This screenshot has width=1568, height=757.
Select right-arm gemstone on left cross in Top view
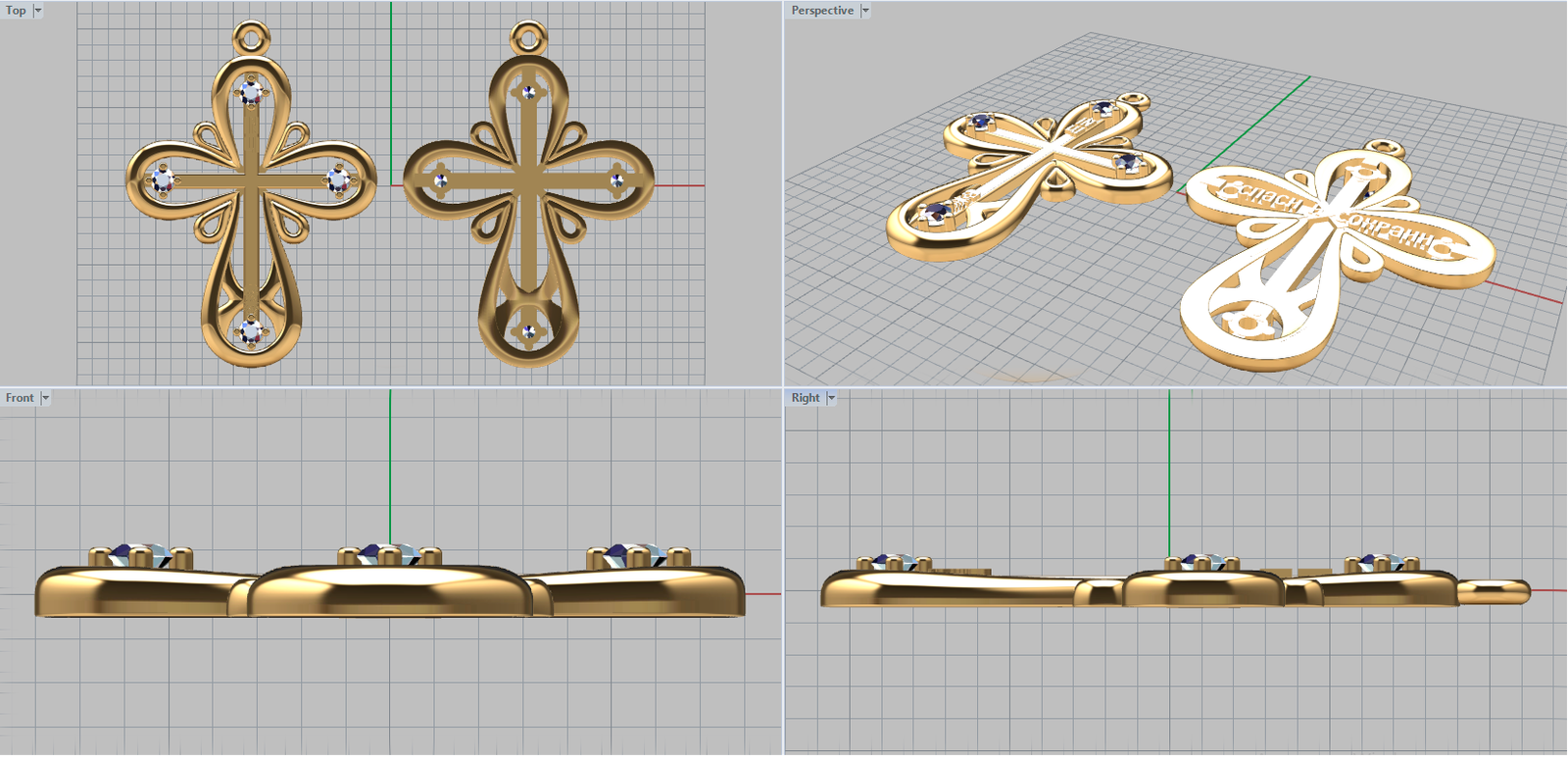pos(338,179)
